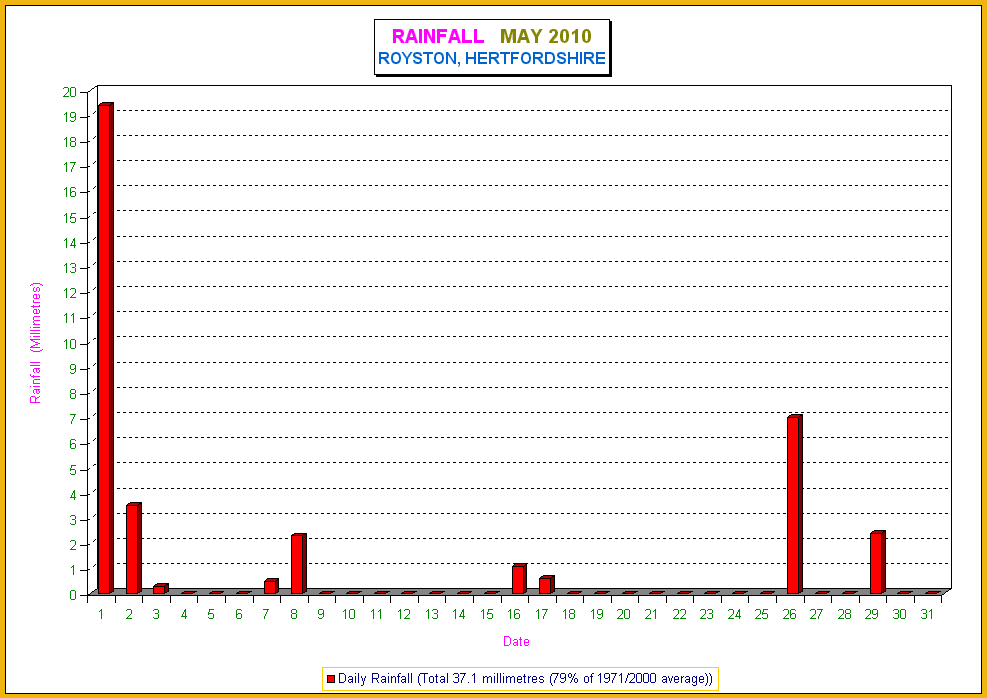Click the y-axis value 20
987x698 pixels.
click(x=69, y=92)
